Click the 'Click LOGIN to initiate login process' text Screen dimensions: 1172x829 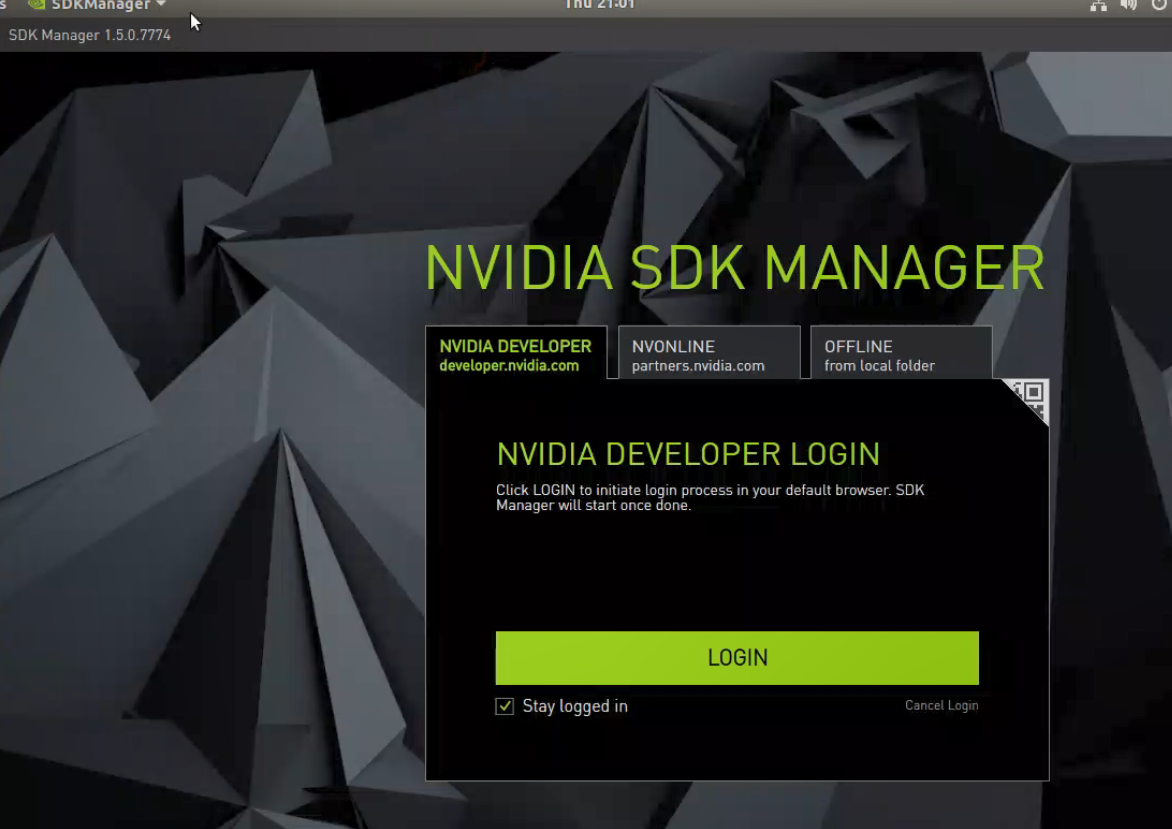point(710,497)
